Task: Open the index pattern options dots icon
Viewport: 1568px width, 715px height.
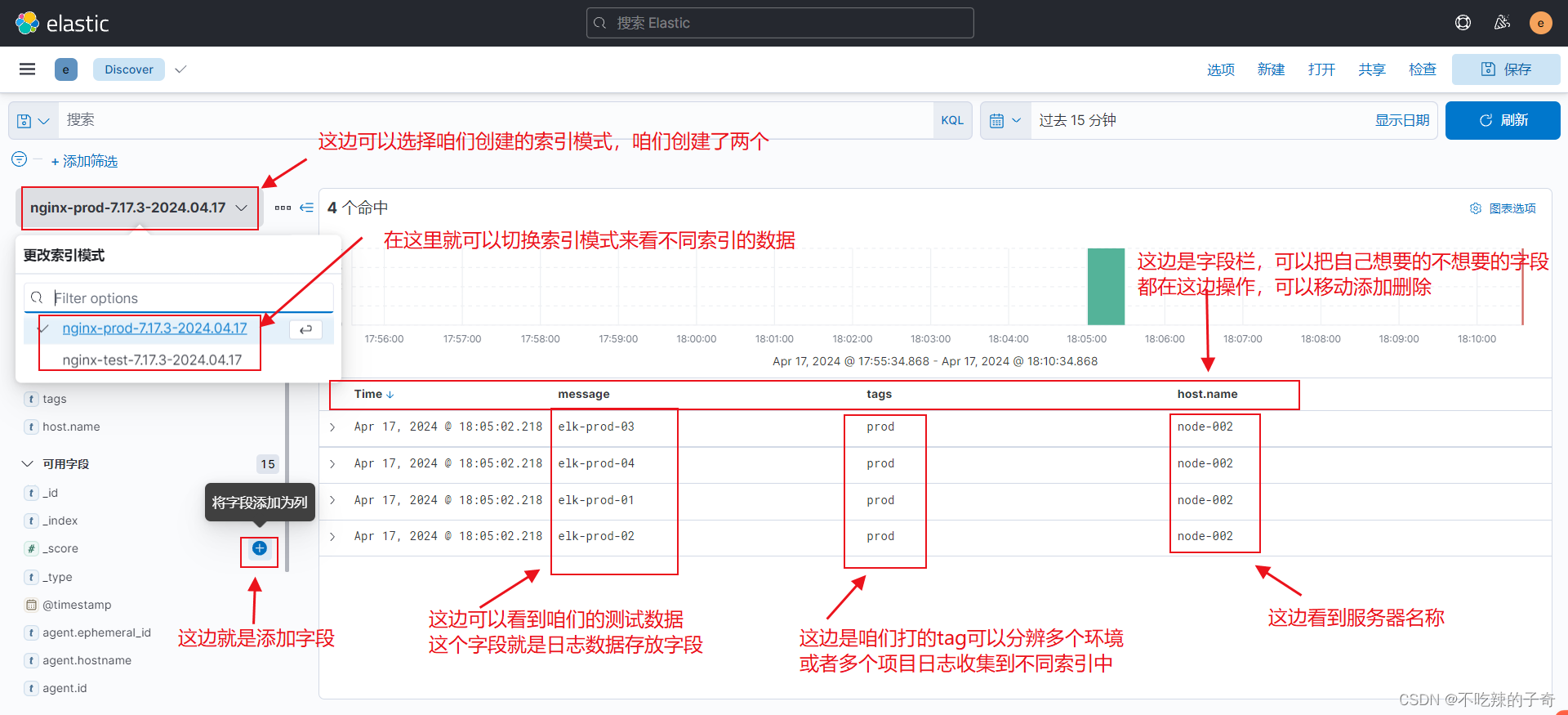Action: 283,208
